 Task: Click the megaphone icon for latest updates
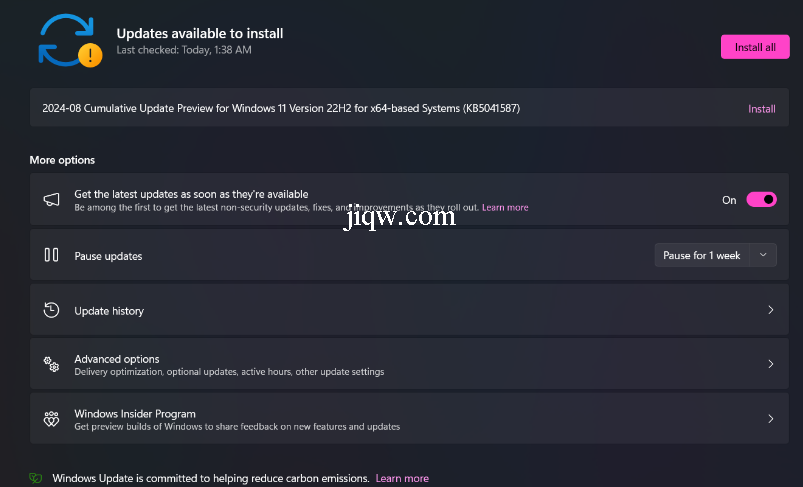pos(51,200)
